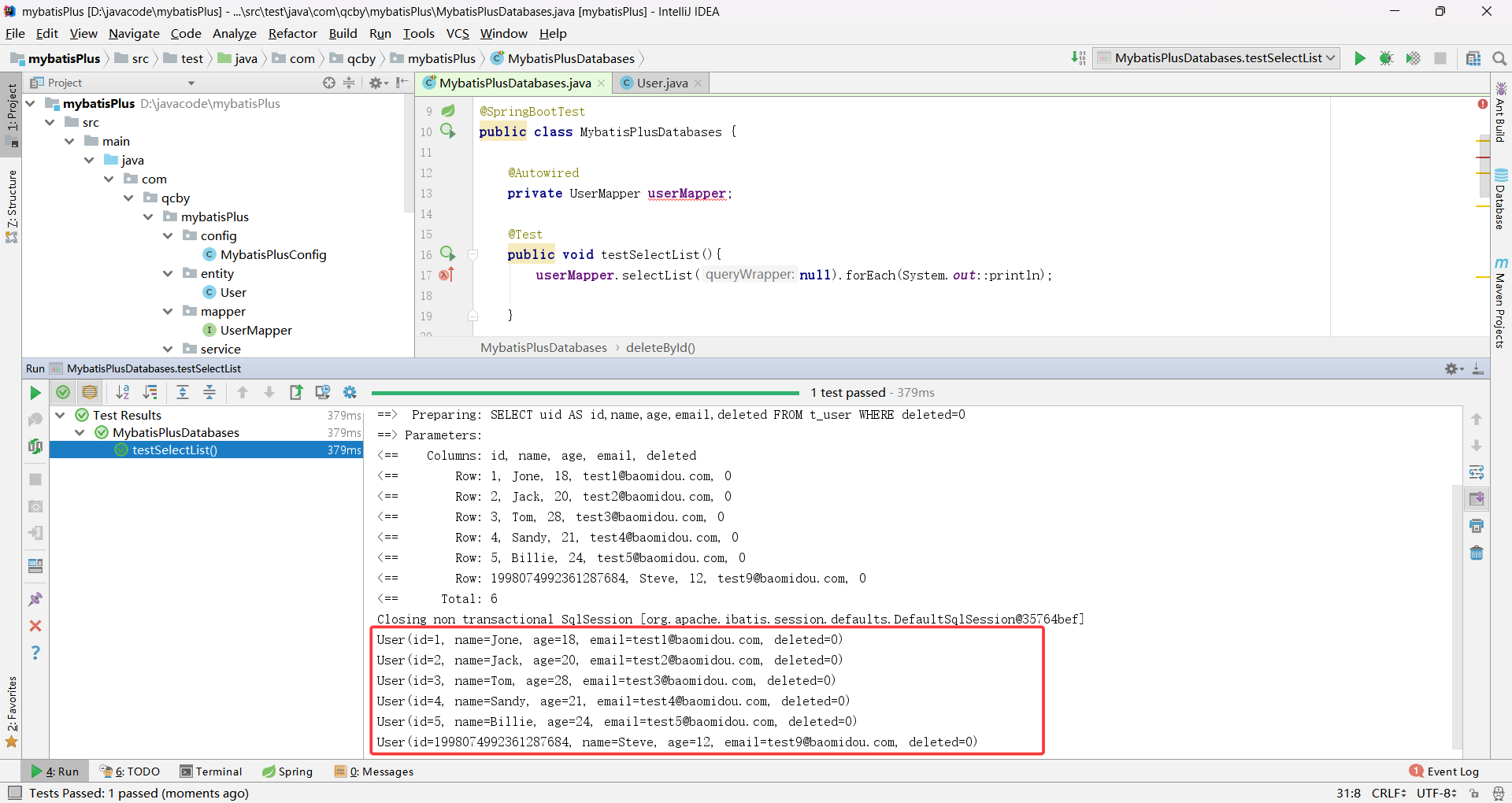Click the green test progress bar
This screenshot has height=803, width=1512.
pos(585,392)
